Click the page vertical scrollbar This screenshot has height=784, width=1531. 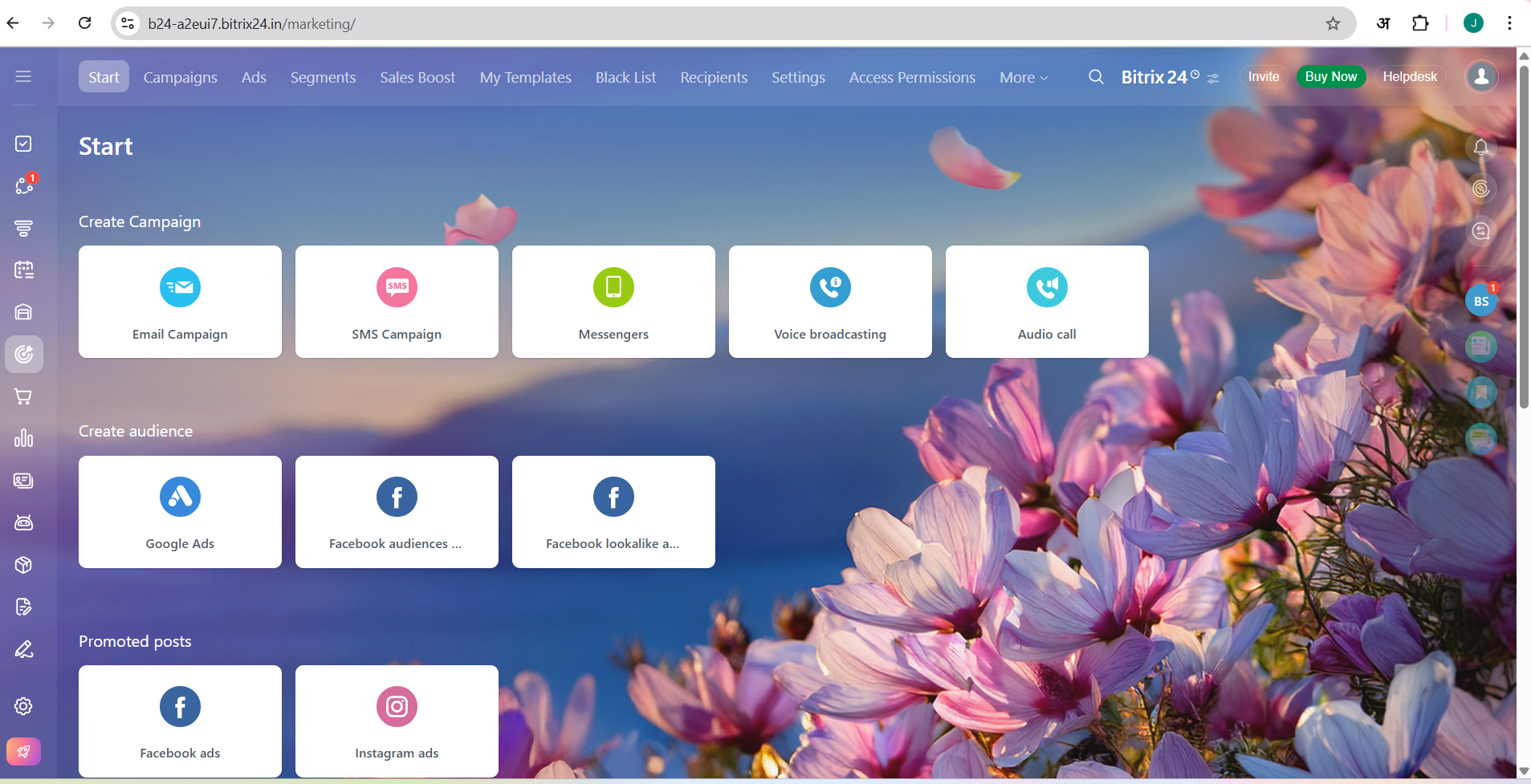[x=1523, y=241]
